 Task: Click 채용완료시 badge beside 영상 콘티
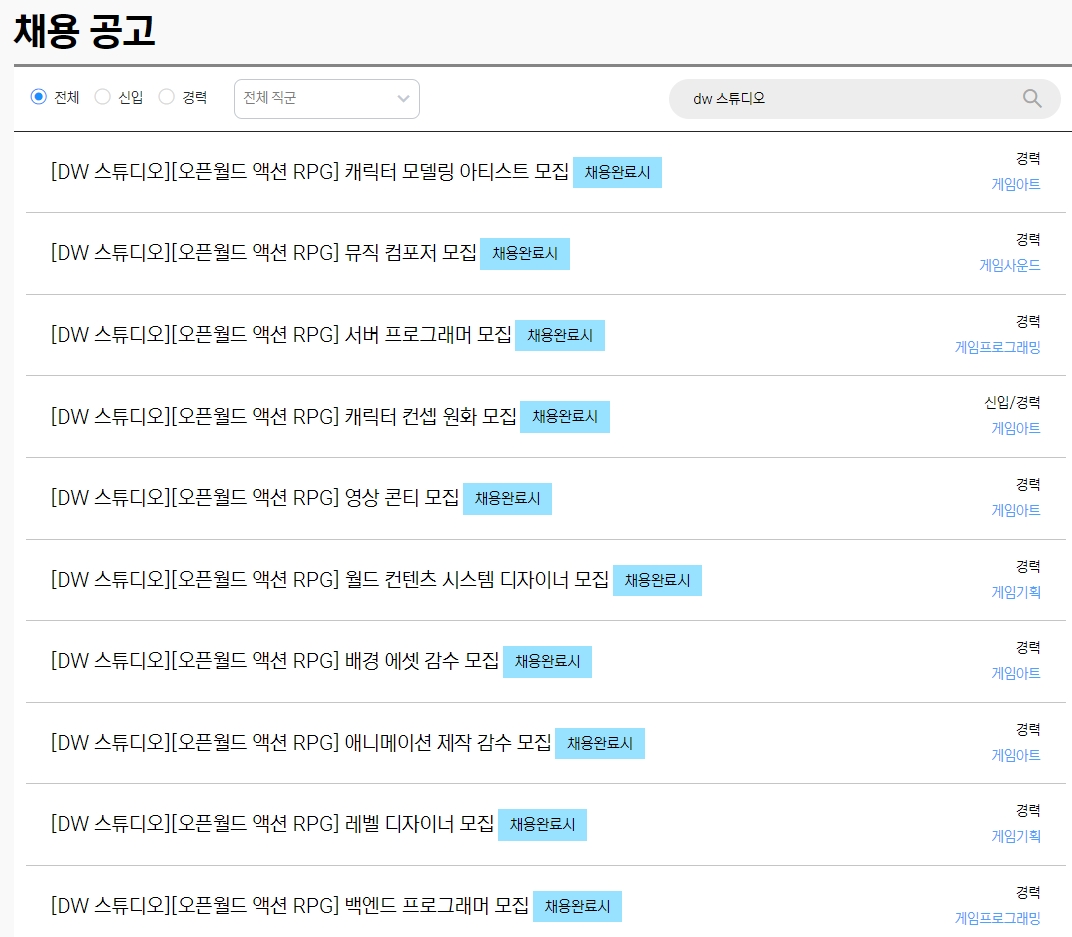(x=507, y=498)
